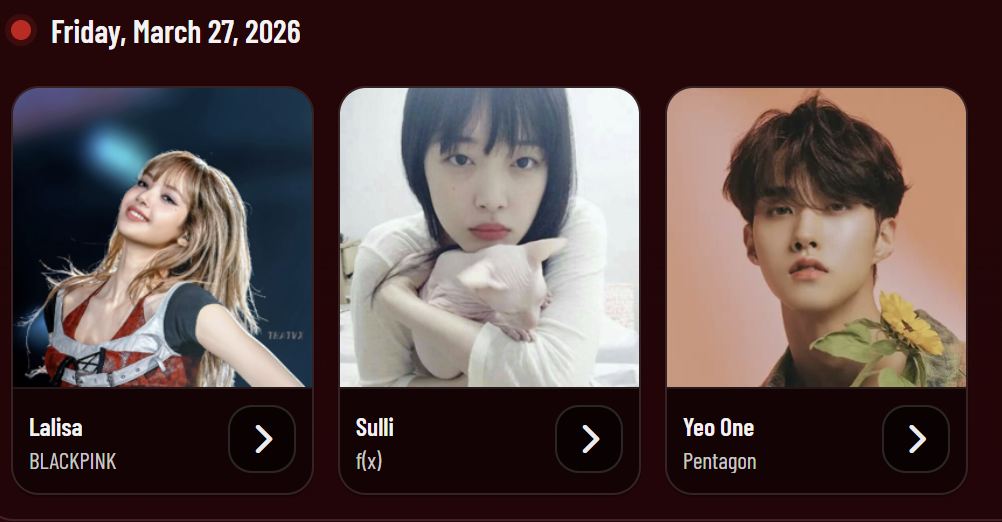Click the name Lalisa
Image resolution: width=1002 pixels, height=522 pixels.
pos(56,427)
